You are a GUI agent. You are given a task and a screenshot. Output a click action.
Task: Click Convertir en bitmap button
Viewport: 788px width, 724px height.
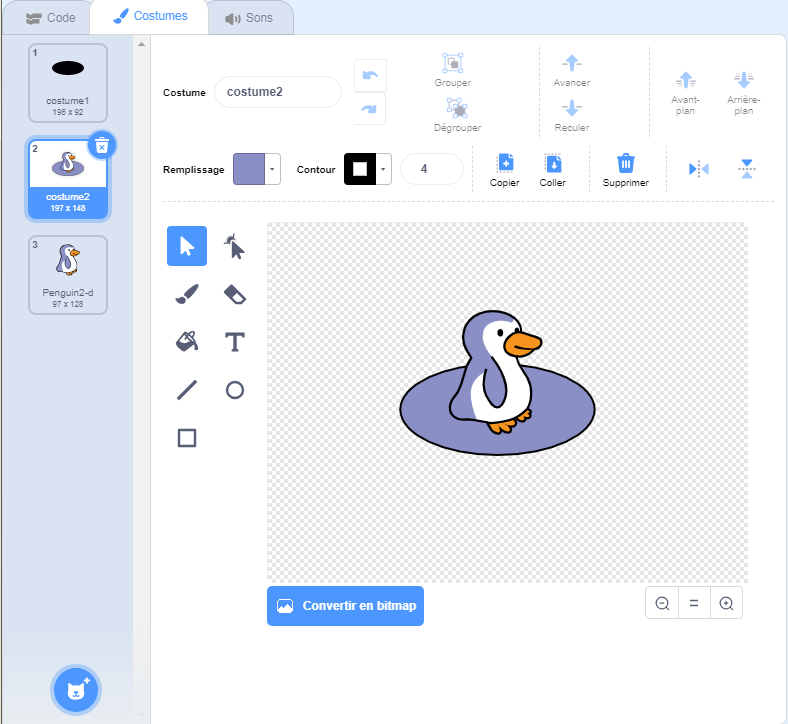tap(345, 606)
